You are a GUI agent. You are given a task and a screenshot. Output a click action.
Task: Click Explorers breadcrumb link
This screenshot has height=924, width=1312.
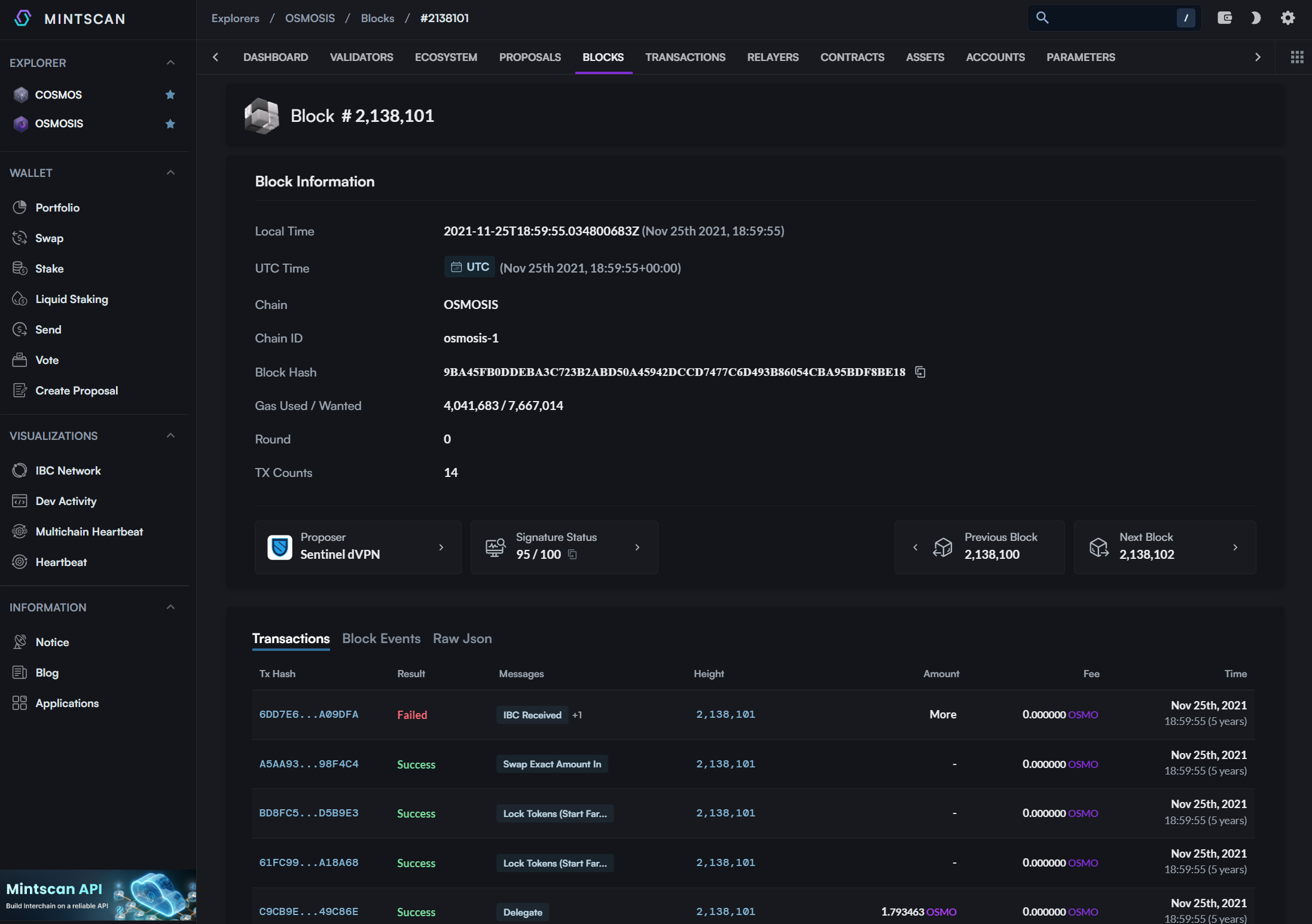pyautogui.click(x=235, y=18)
